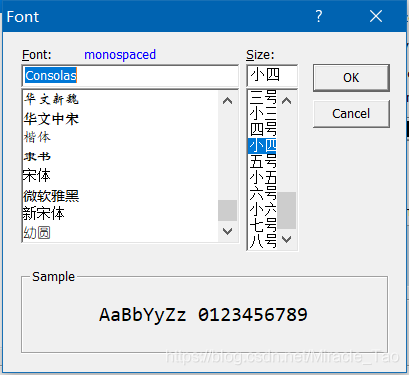Select 幼圆 at bottom of font list
The width and height of the screenshot is (409, 375).
click(x=37, y=233)
